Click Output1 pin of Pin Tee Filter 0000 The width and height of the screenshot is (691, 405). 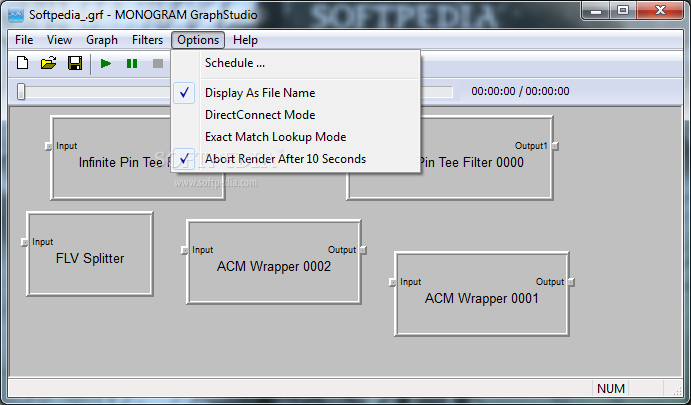pos(555,146)
